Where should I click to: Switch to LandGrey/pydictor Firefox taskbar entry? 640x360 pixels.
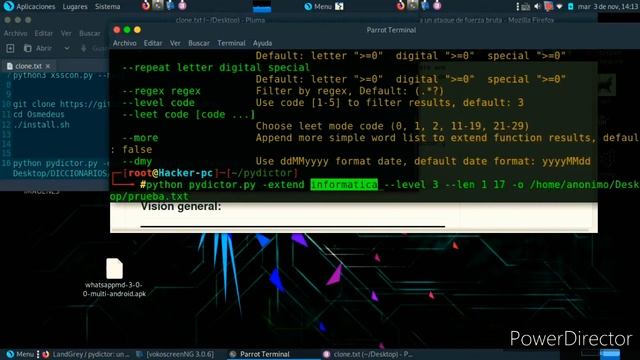click(x=86, y=354)
